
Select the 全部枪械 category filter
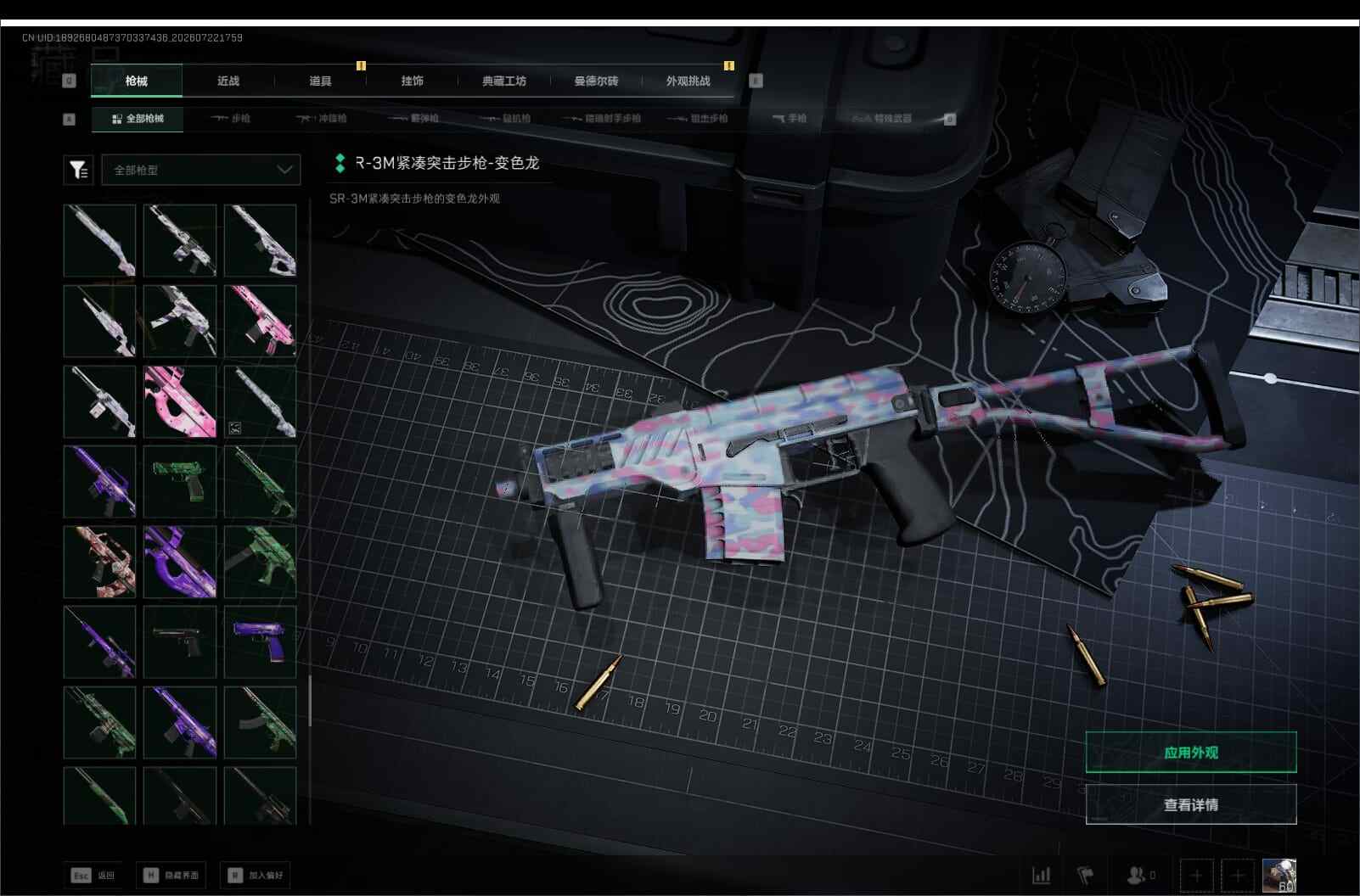coord(138,119)
